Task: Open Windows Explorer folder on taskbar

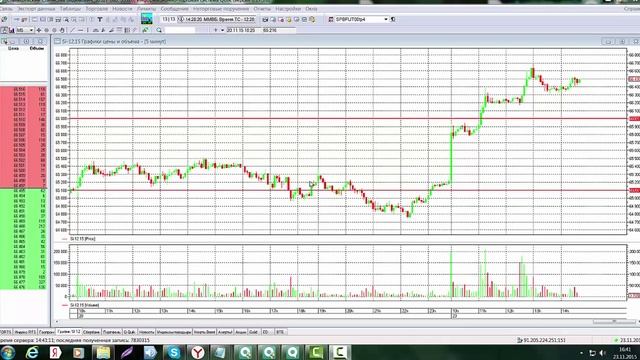Action: point(103,352)
